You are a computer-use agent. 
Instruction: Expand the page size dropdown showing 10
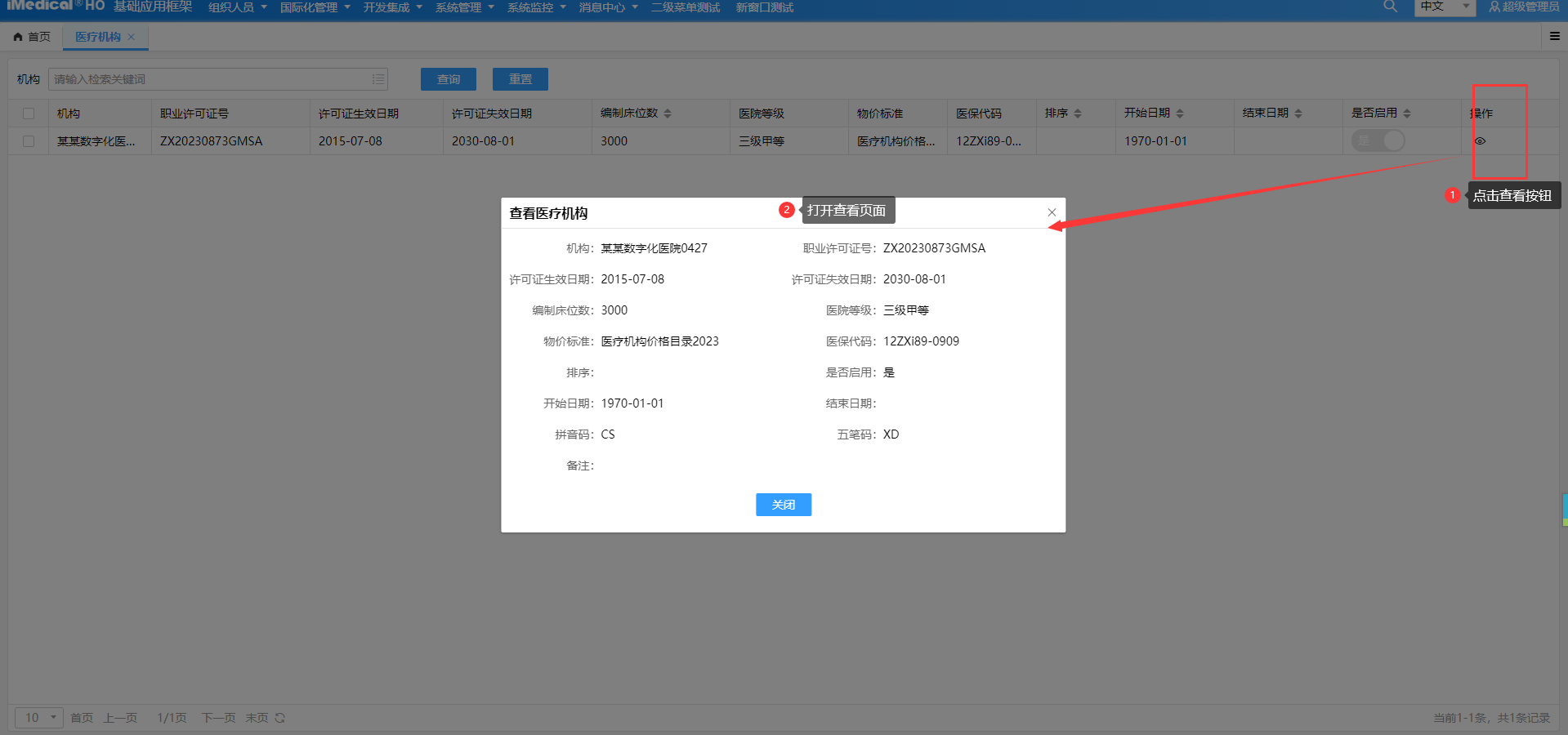(38, 718)
